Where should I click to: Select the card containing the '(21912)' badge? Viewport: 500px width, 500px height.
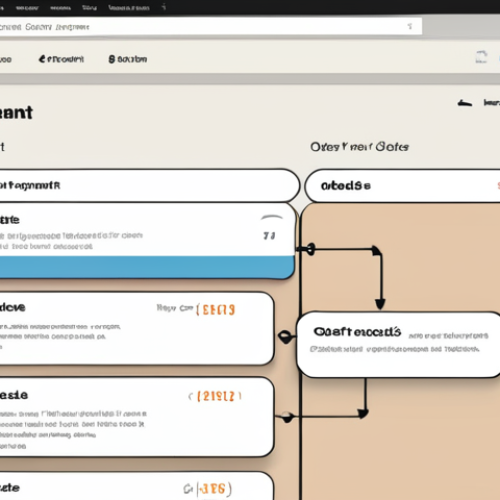137,417
